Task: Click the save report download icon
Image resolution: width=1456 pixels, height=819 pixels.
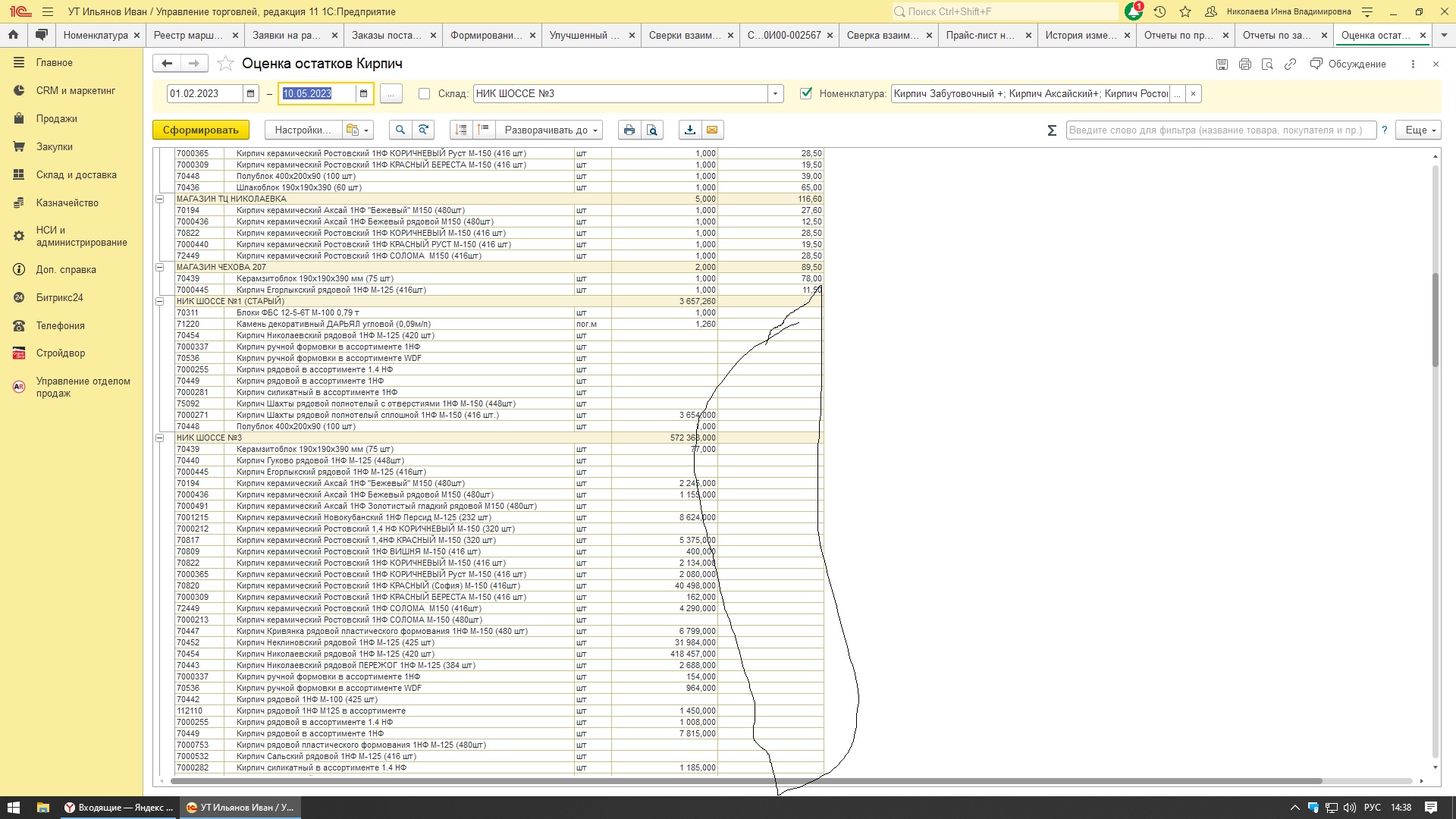Action: point(689,130)
